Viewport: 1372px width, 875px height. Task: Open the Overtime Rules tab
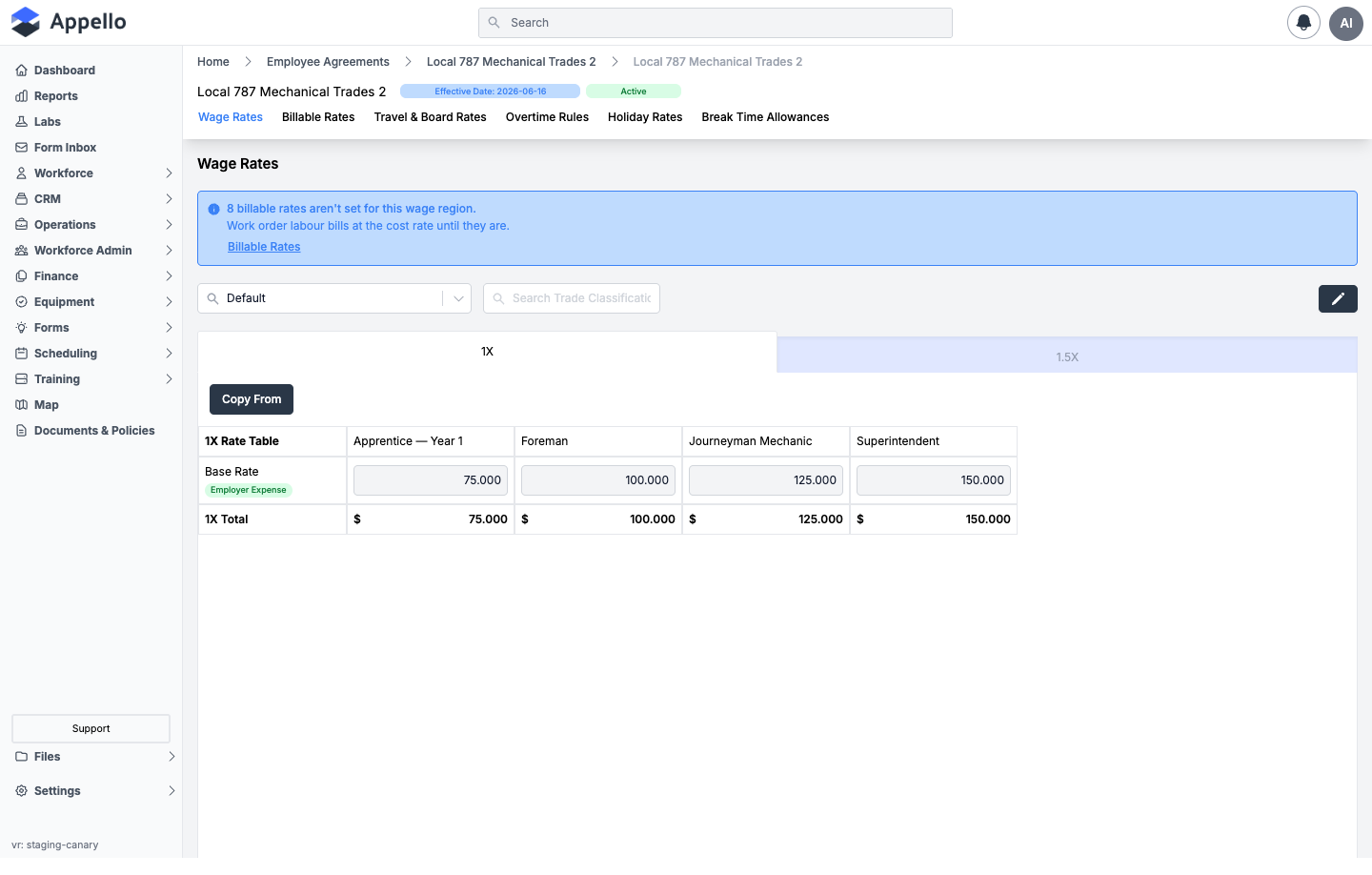click(547, 117)
